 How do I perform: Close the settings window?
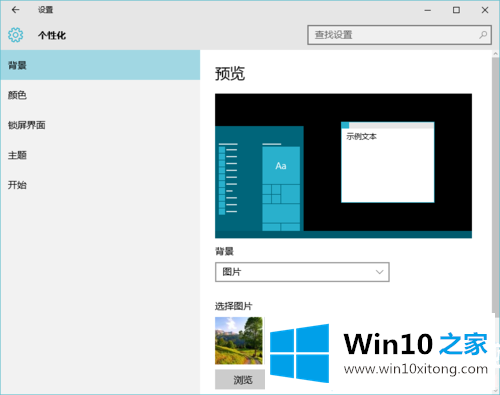(485, 10)
